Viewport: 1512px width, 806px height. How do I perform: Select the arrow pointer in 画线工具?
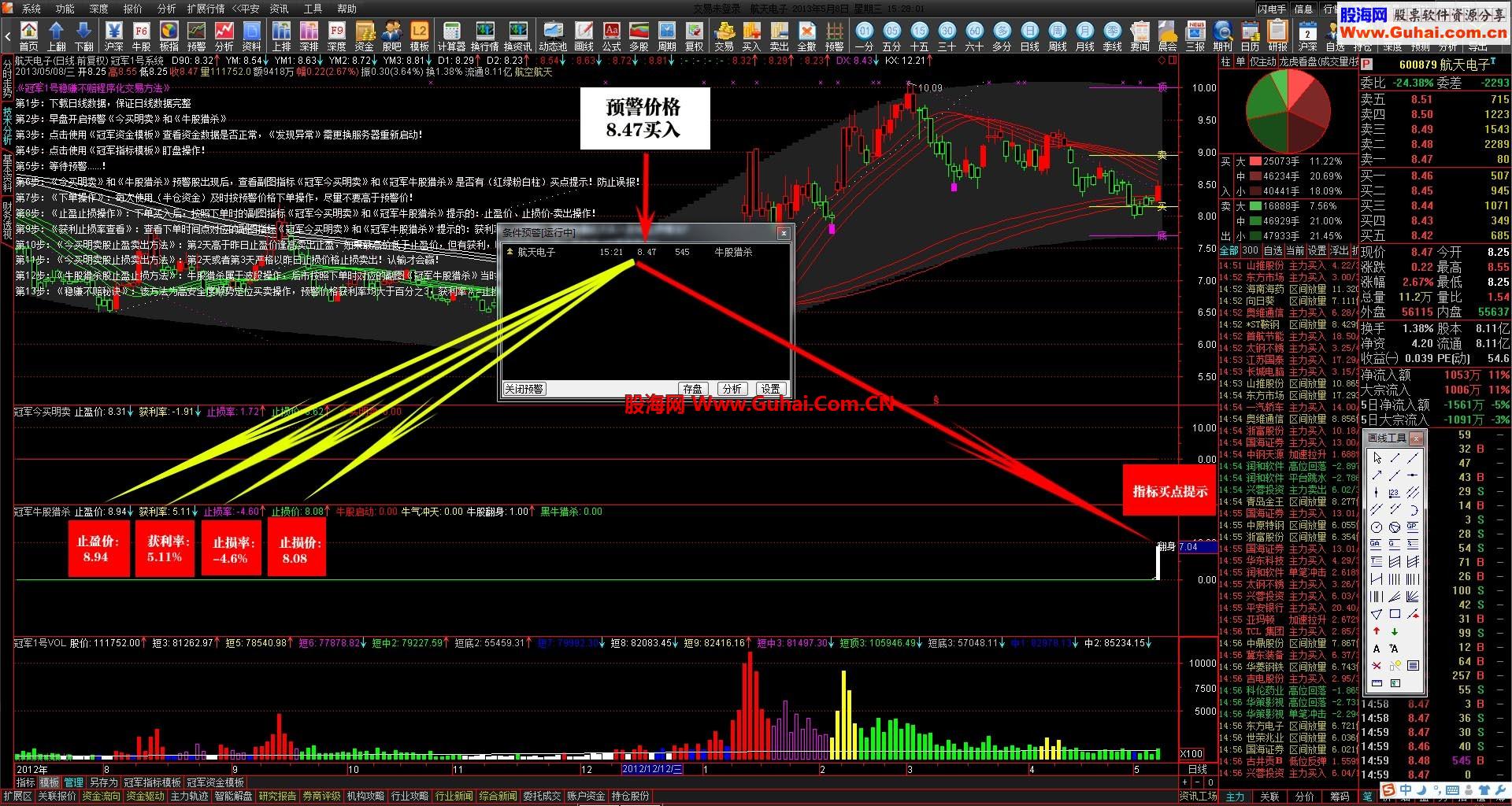[1377, 457]
